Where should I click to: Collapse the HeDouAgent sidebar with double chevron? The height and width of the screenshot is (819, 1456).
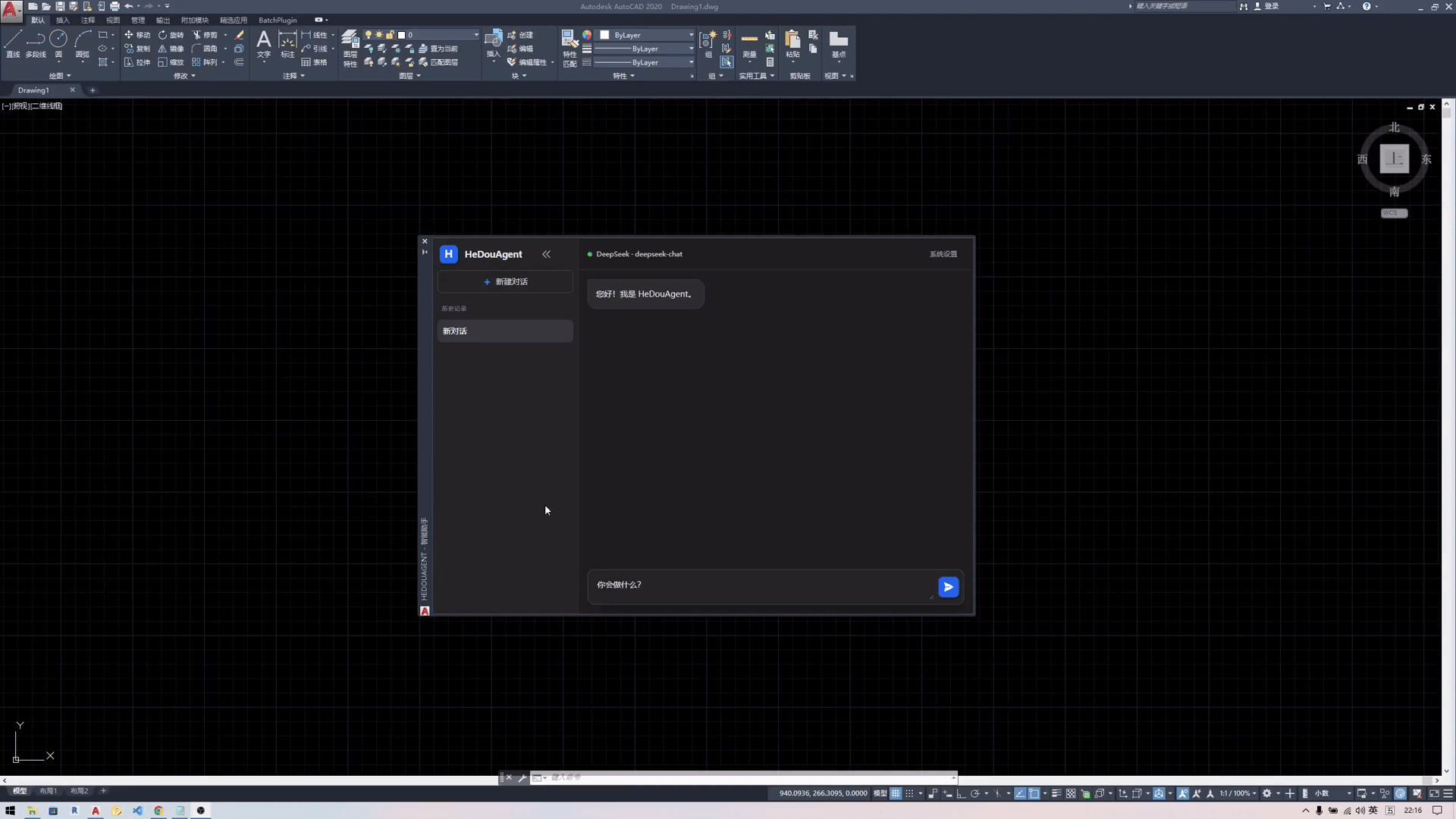(x=546, y=254)
